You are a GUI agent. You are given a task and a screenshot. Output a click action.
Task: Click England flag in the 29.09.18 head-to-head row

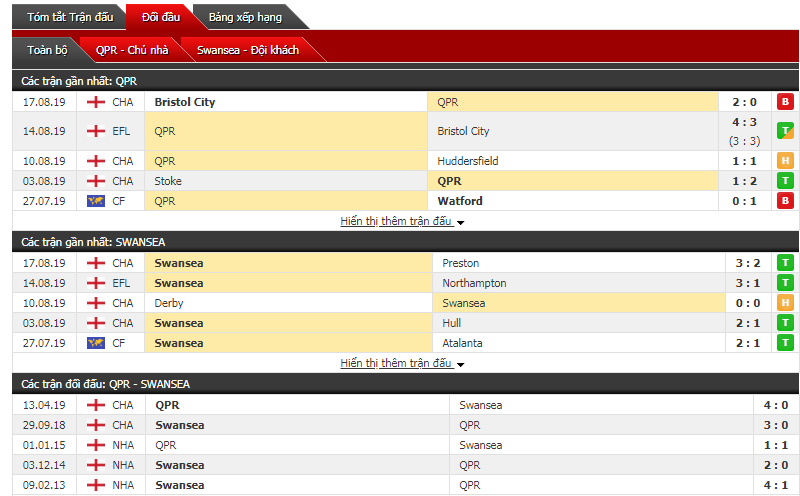pos(95,425)
